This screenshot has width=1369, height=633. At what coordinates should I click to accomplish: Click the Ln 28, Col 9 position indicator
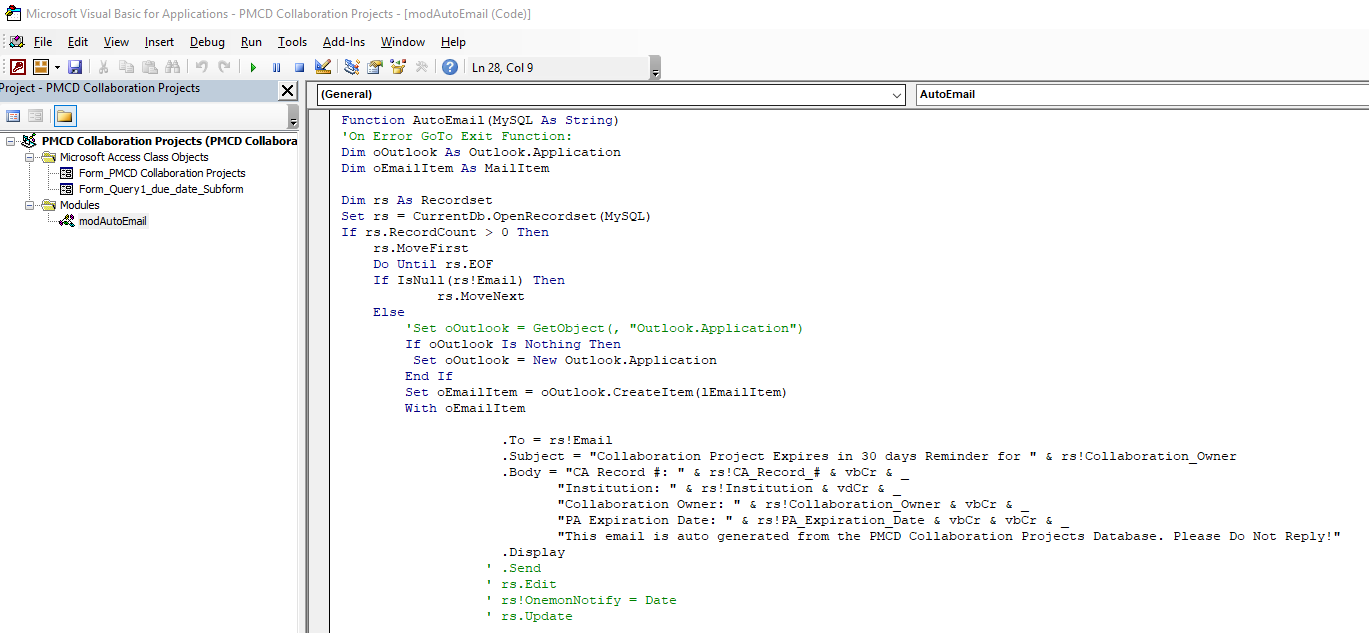pos(503,68)
